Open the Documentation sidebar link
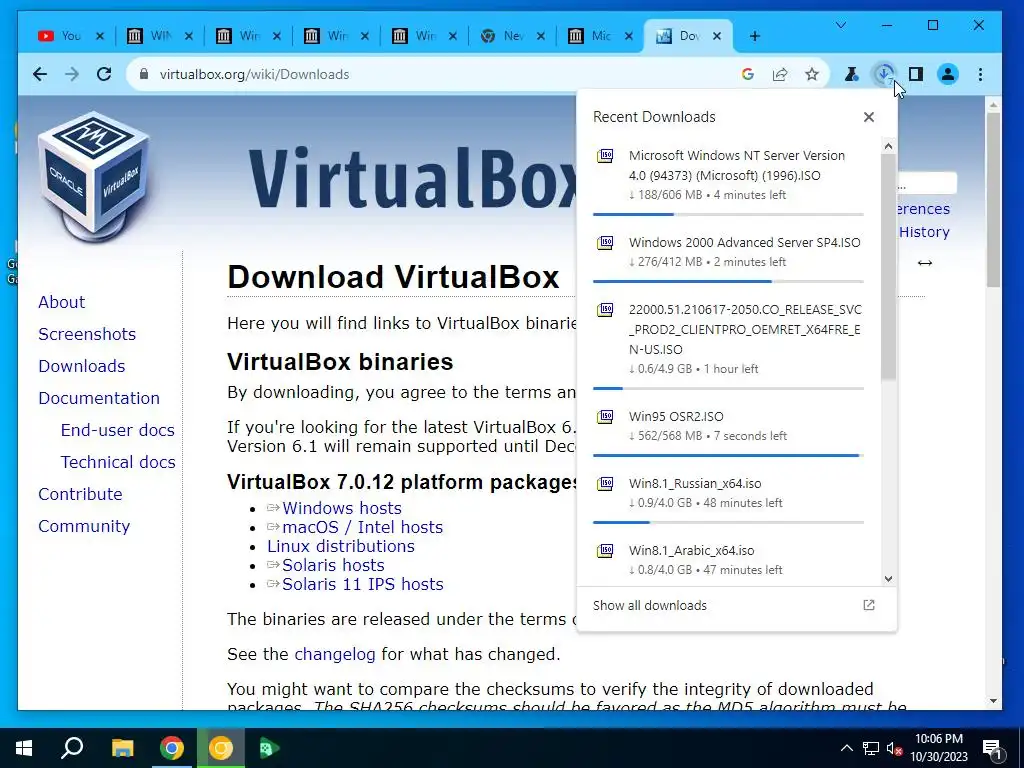This screenshot has width=1024, height=768. tap(99, 398)
